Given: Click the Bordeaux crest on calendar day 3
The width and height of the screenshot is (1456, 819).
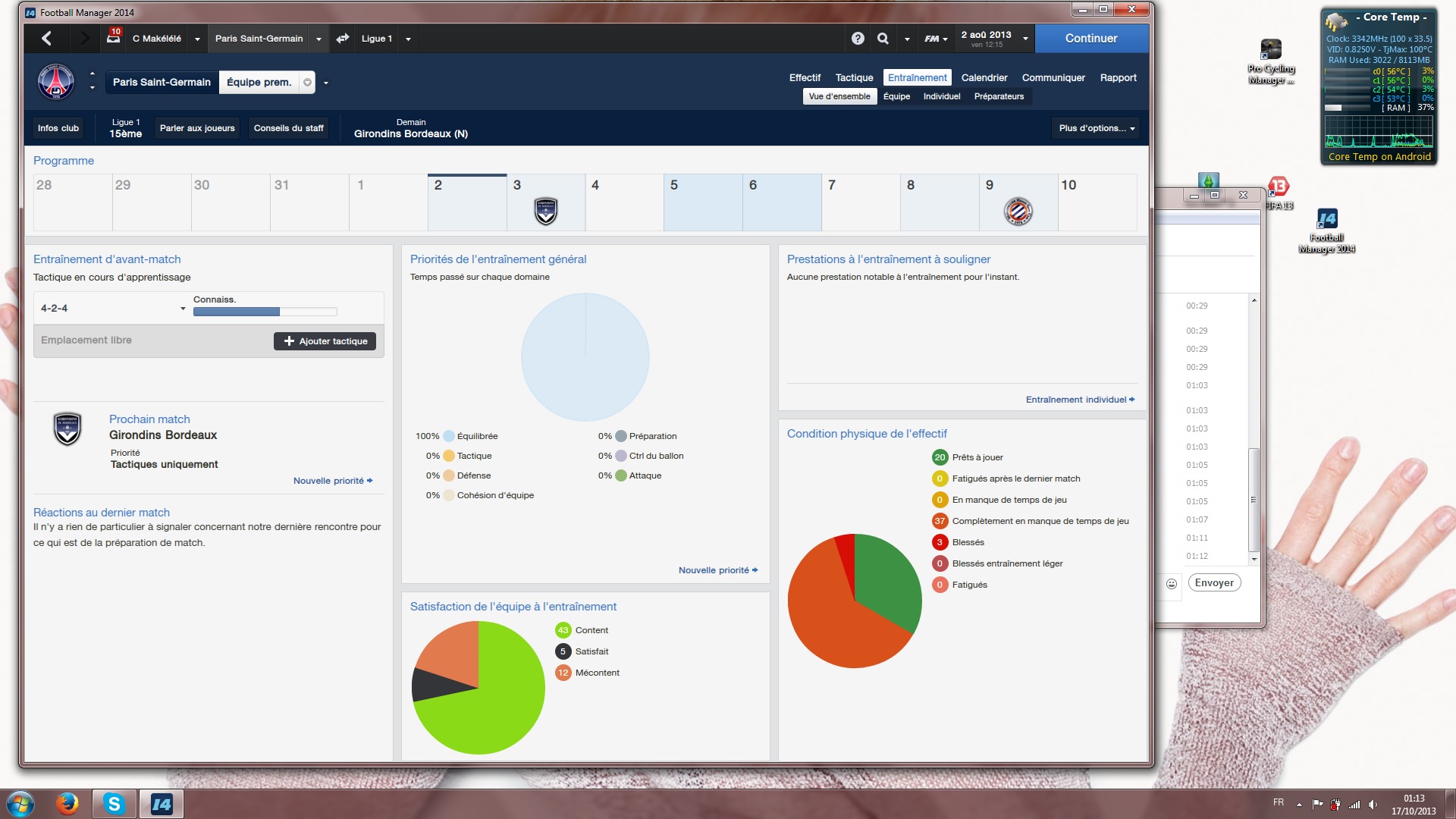Looking at the screenshot, I should click(x=546, y=211).
